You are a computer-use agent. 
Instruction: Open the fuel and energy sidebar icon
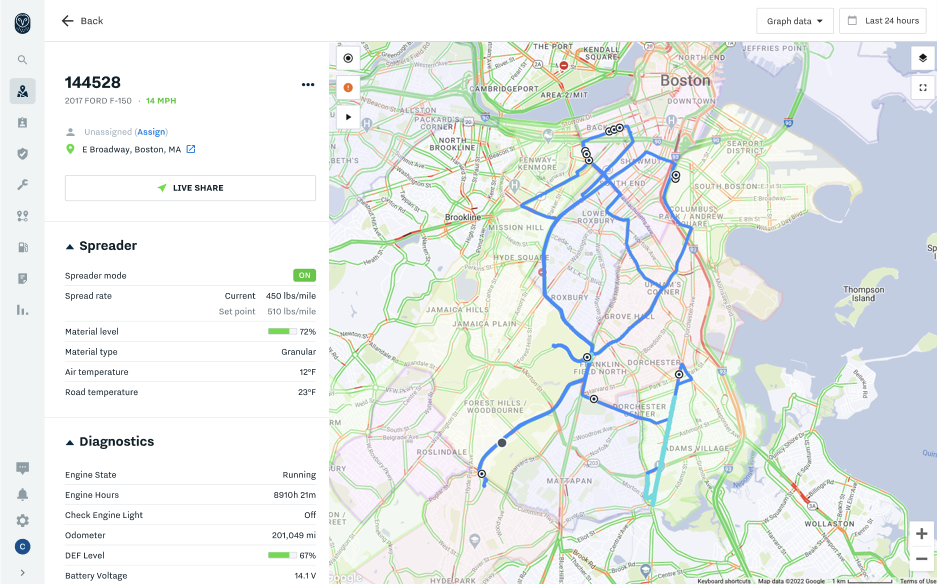[x=22, y=247]
